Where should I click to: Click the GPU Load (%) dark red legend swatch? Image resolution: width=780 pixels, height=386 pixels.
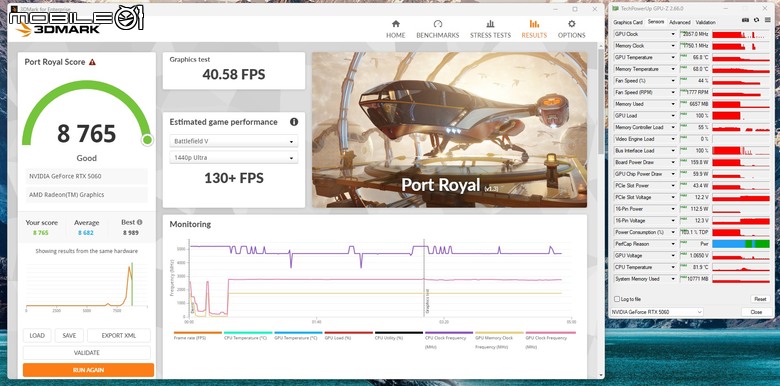point(348,332)
